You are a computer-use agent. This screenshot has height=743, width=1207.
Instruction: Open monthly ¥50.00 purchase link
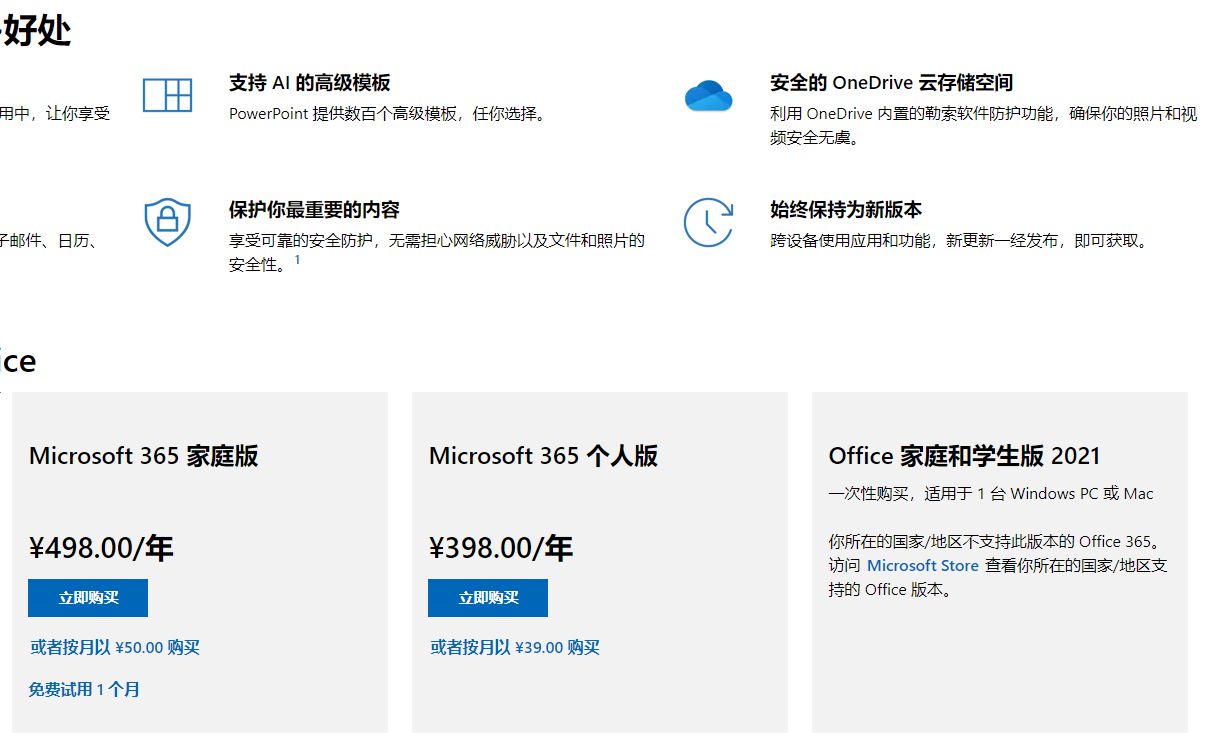click(115, 648)
